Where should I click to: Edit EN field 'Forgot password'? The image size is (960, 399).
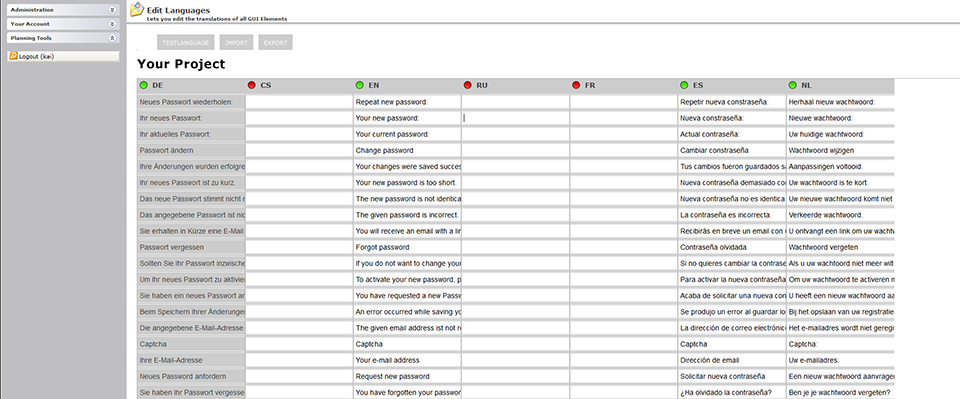407,247
